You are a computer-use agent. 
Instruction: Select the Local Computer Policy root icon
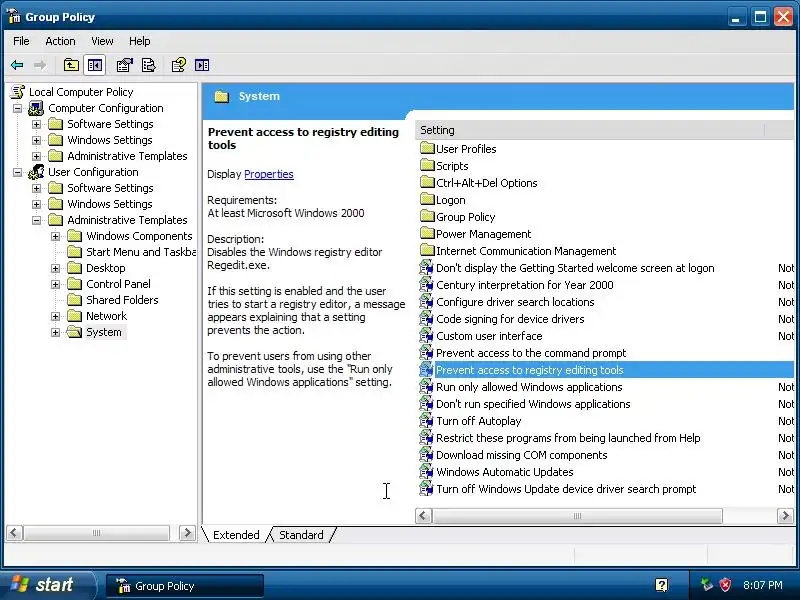18,92
